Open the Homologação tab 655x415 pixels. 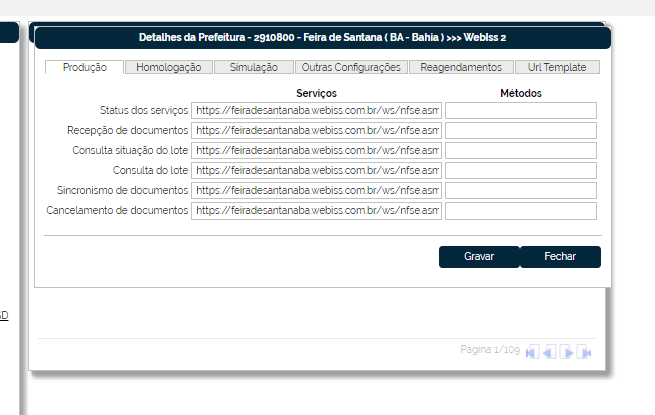(169, 67)
